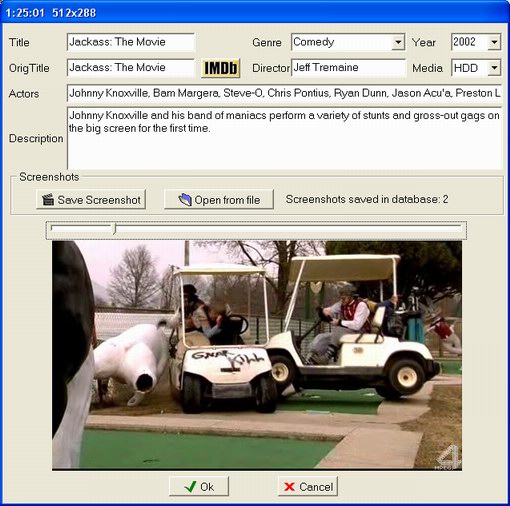The image size is (510, 506).
Task: Click the 2002 value in Year box
Action: point(464,42)
